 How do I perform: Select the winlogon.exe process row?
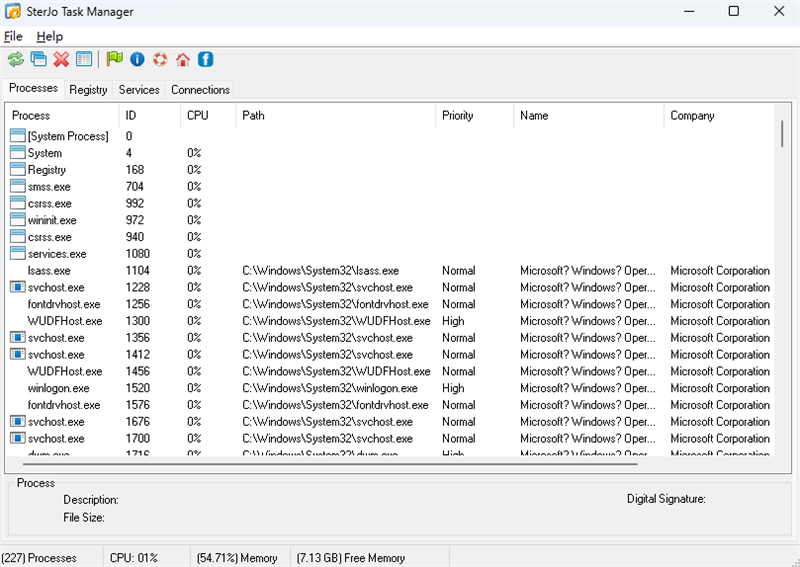point(390,388)
